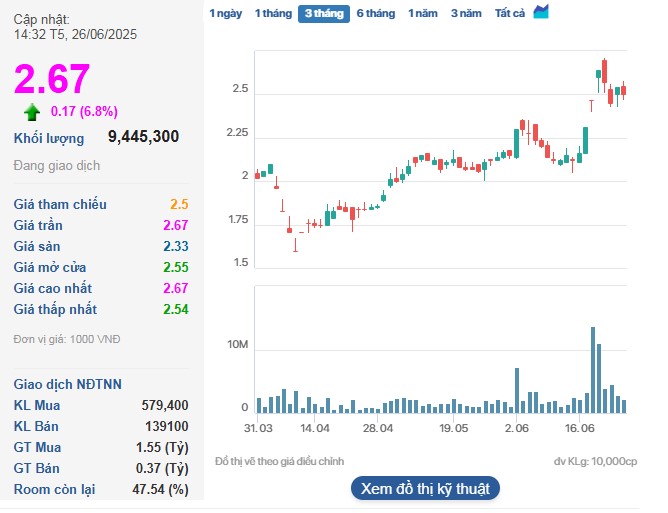This screenshot has width=668, height=513.
Task: Click the Giá tham chiếu value 2.5
Action: click(x=179, y=204)
